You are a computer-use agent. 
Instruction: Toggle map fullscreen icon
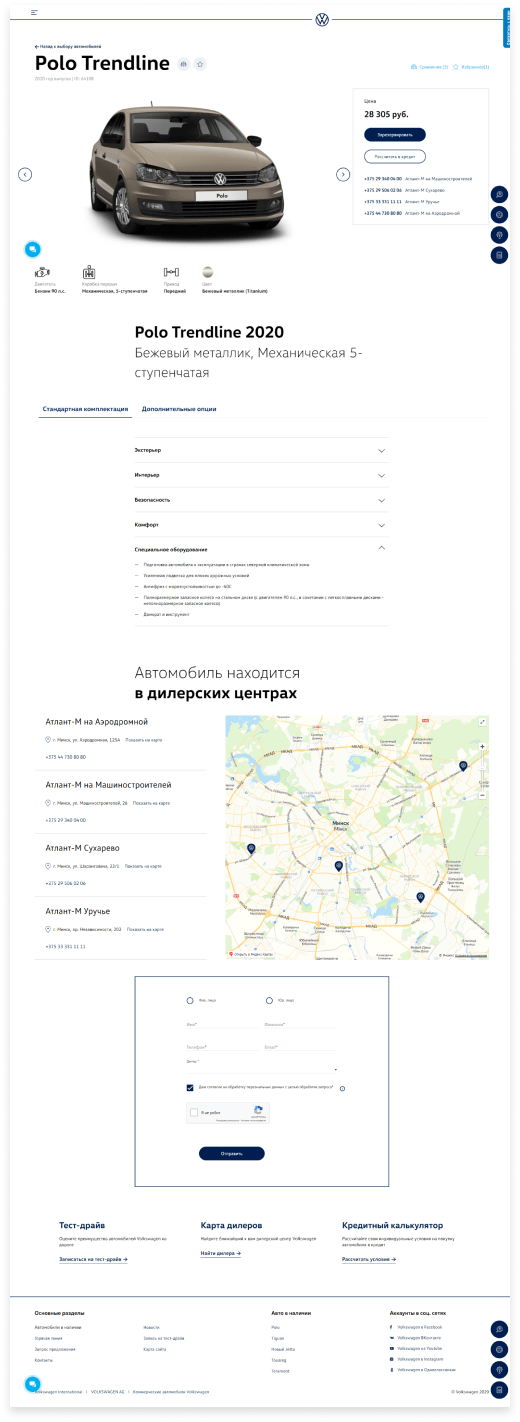[x=483, y=722]
